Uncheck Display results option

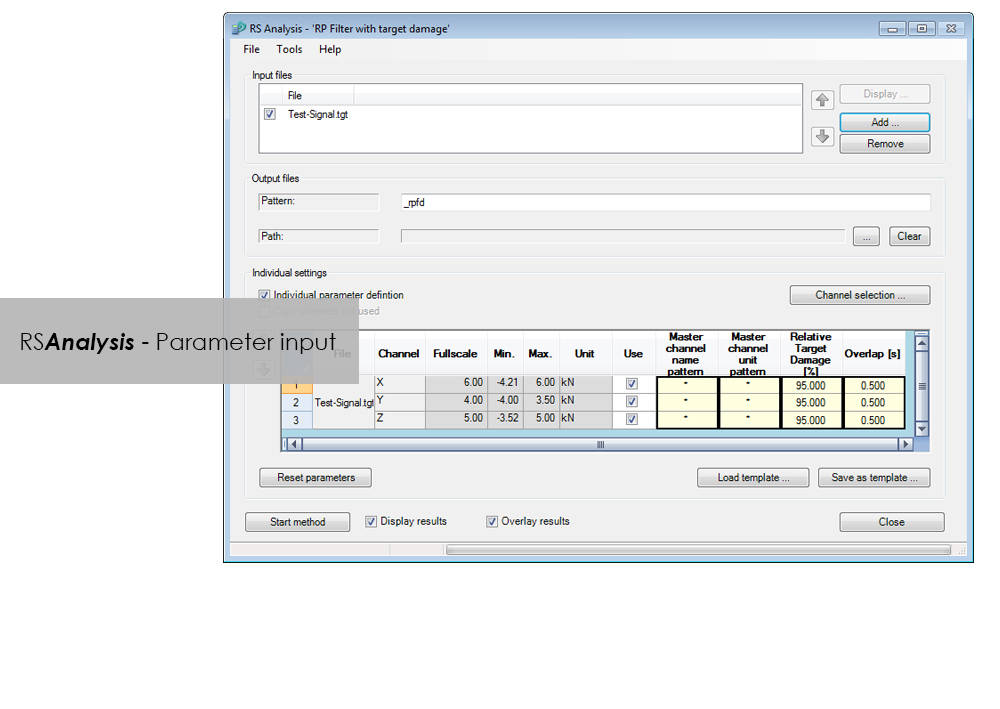(x=371, y=521)
